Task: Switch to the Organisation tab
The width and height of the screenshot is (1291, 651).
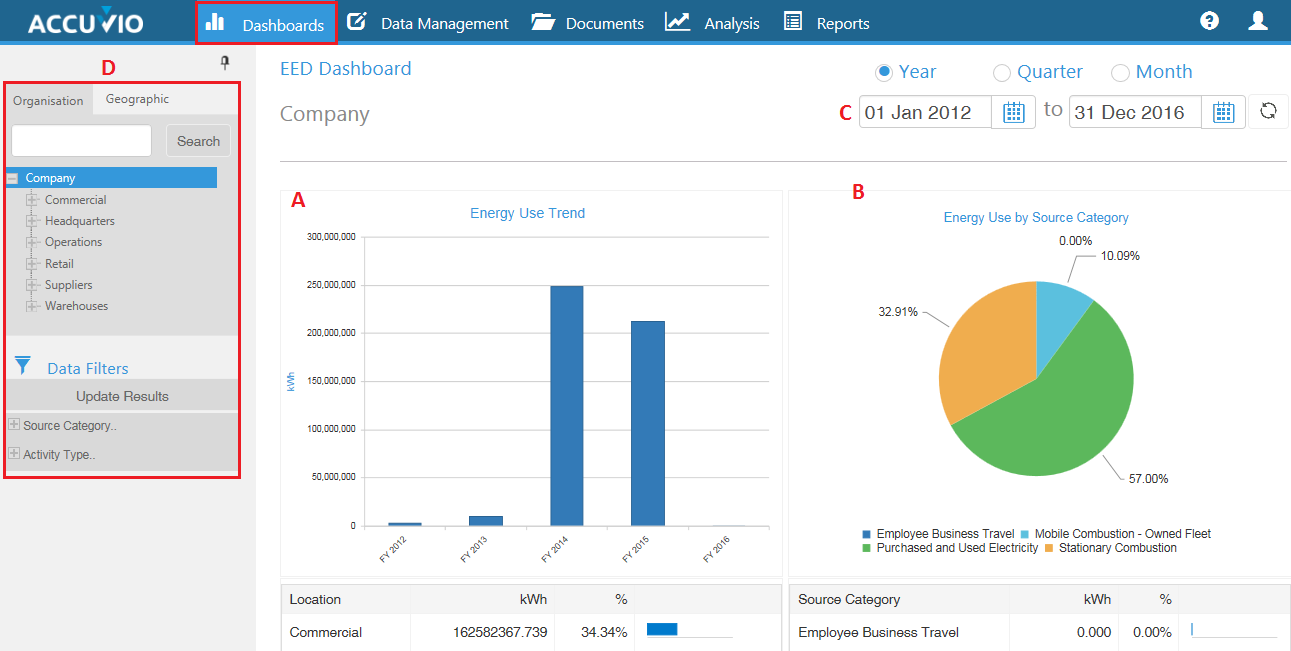Action: 48,100
